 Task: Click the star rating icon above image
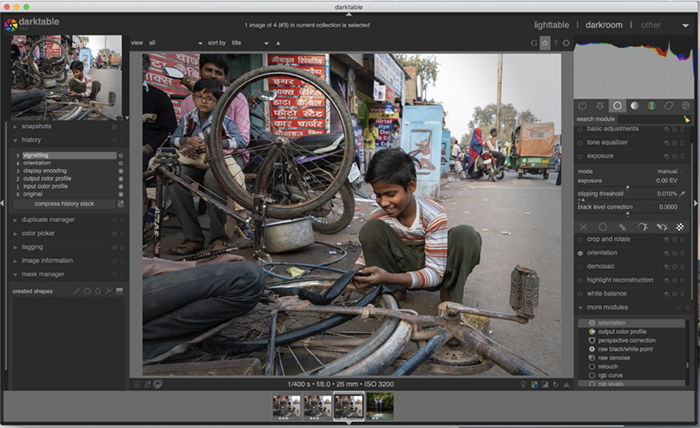coord(545,43)
